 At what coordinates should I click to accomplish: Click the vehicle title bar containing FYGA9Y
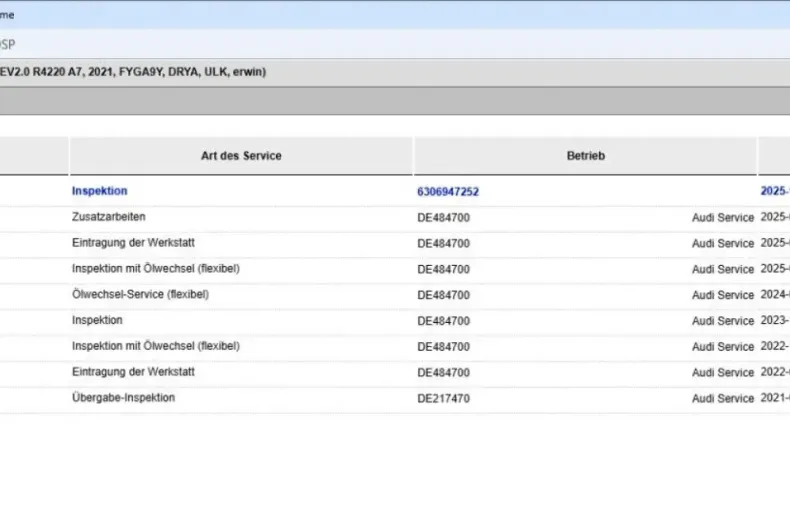click(x=133, y=72)
